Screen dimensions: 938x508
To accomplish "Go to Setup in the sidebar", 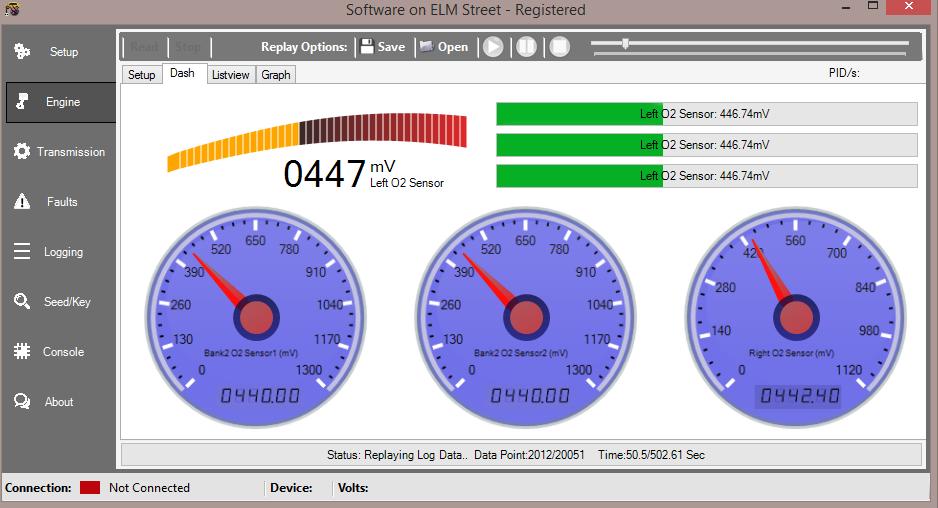I will click(x=64, y=52).
